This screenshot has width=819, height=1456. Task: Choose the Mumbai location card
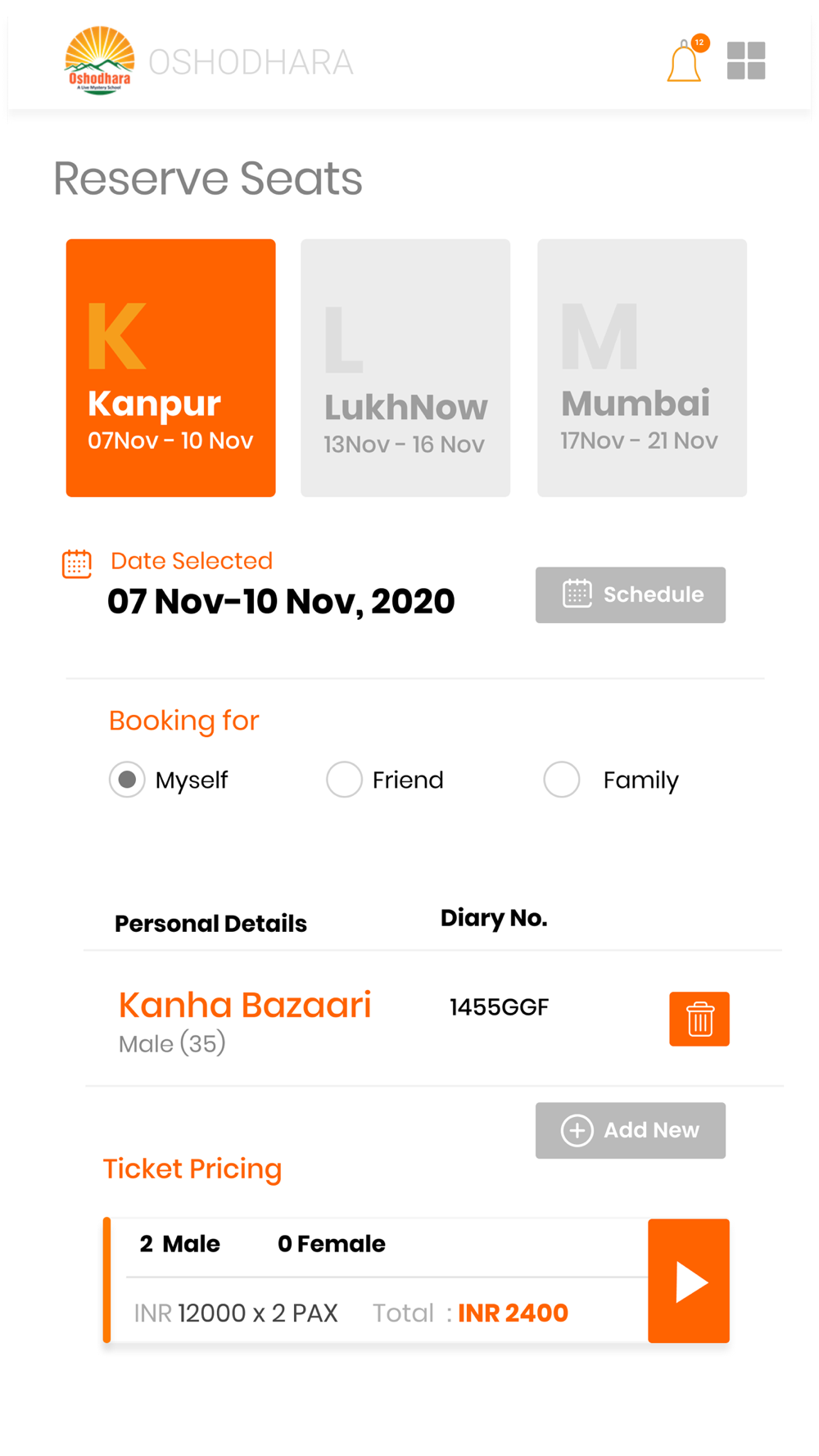click(x=642, y=368)
